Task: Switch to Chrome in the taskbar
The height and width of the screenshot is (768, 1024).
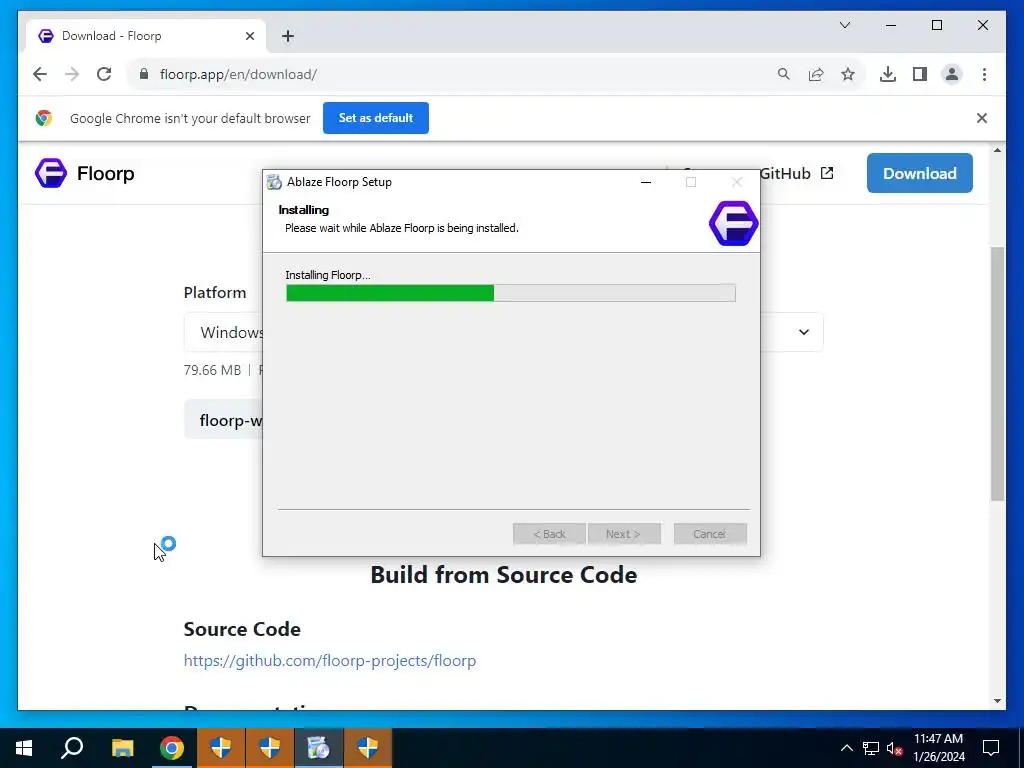Action: (x=172, y=748)
